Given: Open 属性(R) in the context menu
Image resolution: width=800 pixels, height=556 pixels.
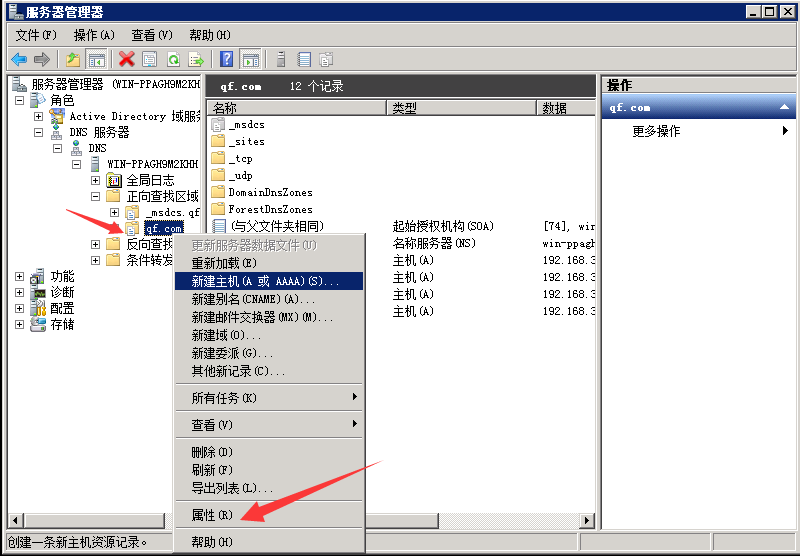Looking at the screenshot, I should [269, 515].
